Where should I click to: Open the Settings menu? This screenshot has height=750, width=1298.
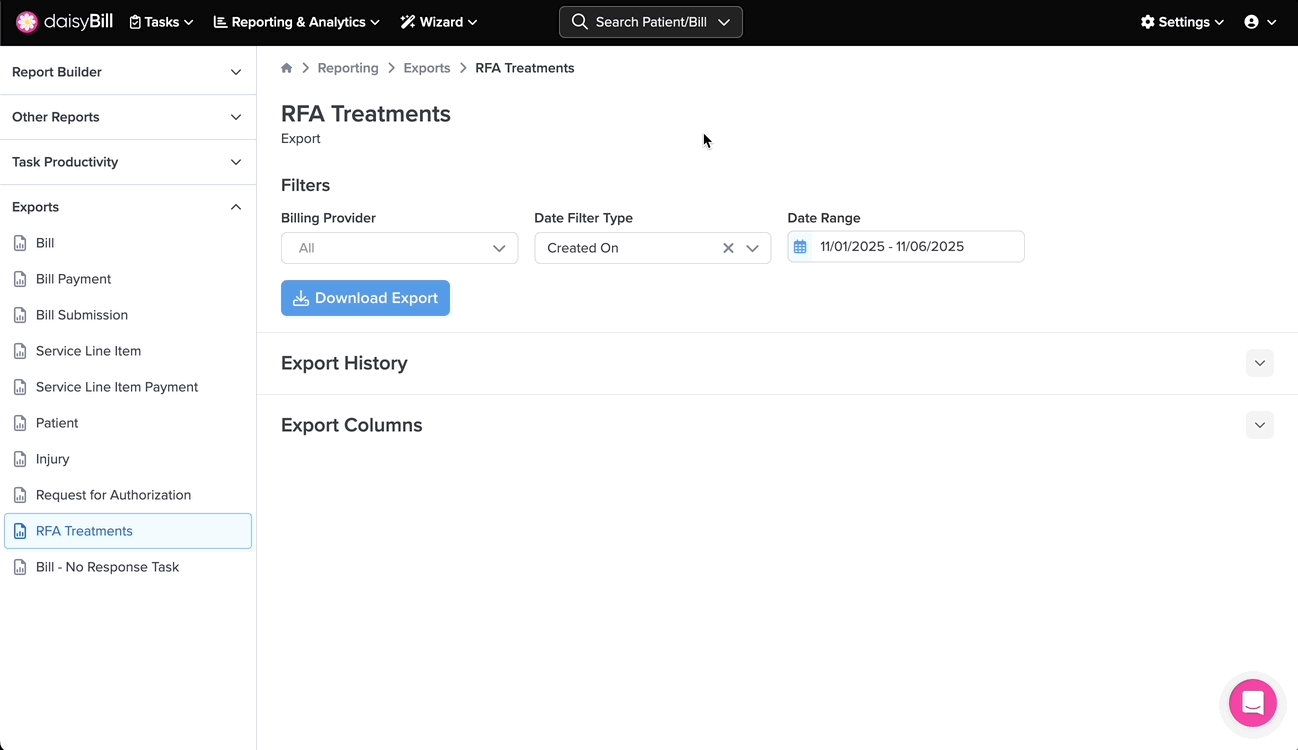pos(1182,22)
